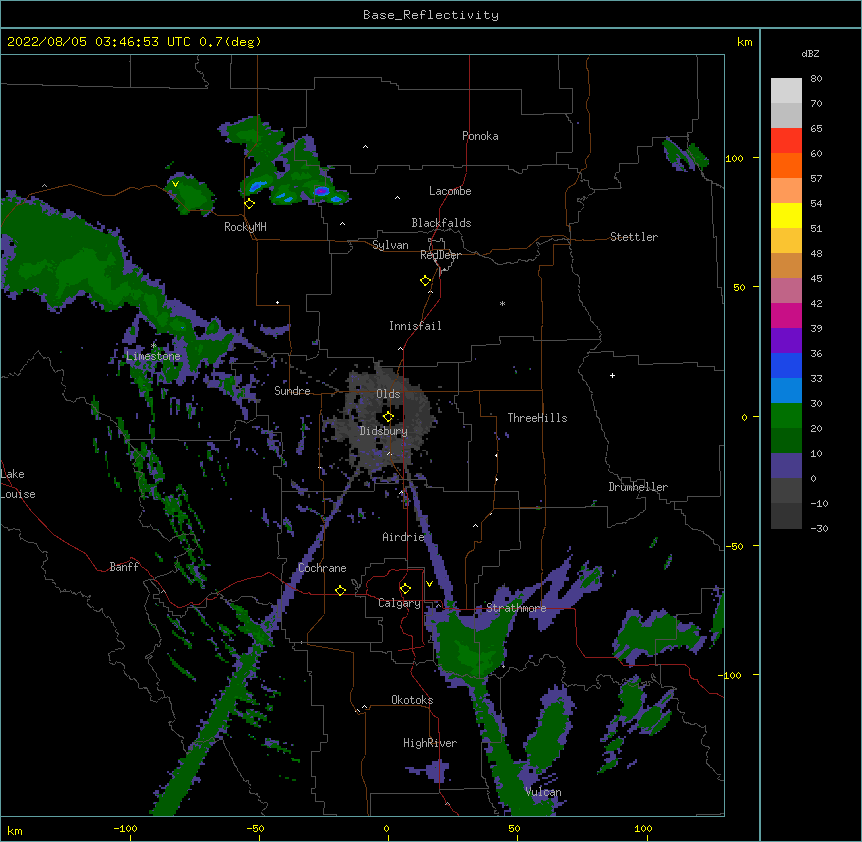Click the Airdrie city label
The height and width of the screenshot is (842, 862).
pos(403,537)
